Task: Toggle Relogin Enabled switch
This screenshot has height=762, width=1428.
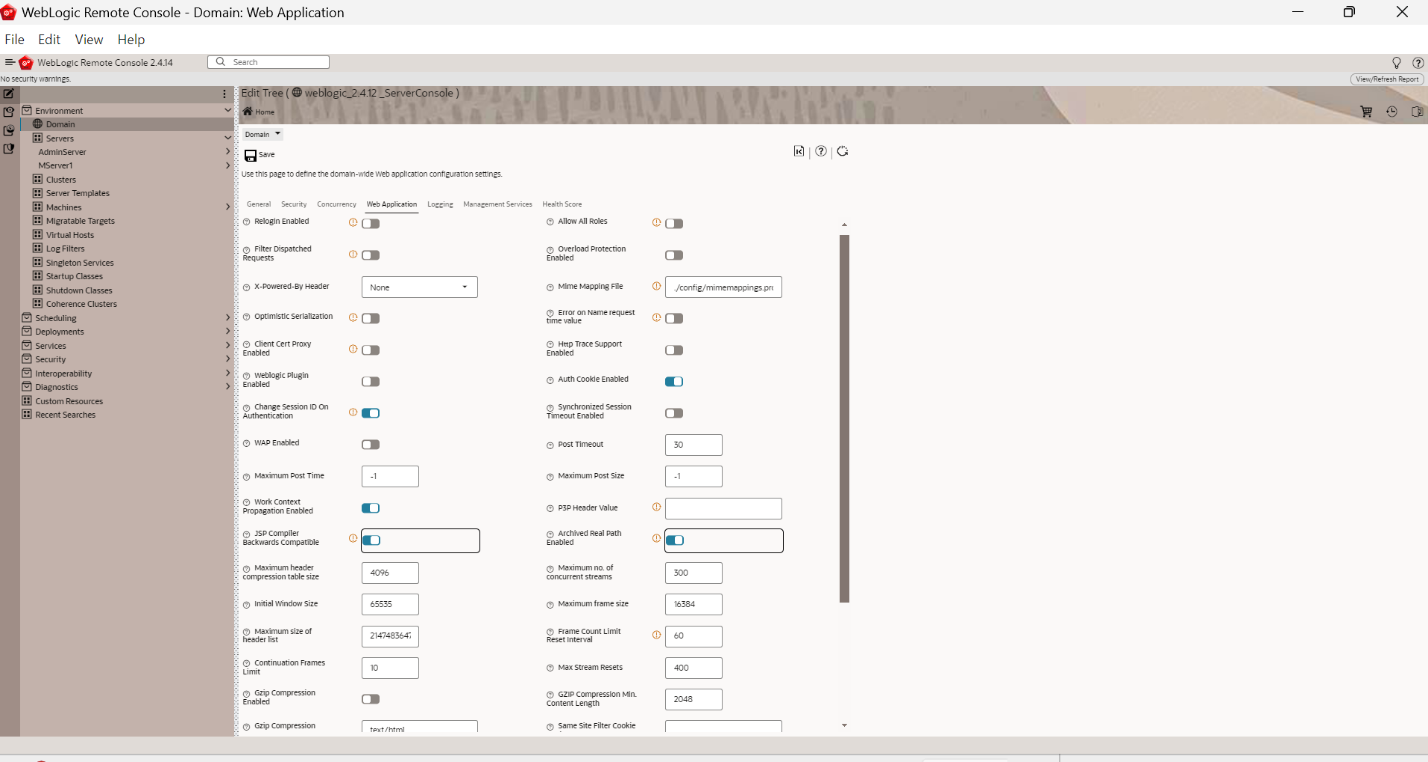Action: pyautogui.click(x=370, y=223)
